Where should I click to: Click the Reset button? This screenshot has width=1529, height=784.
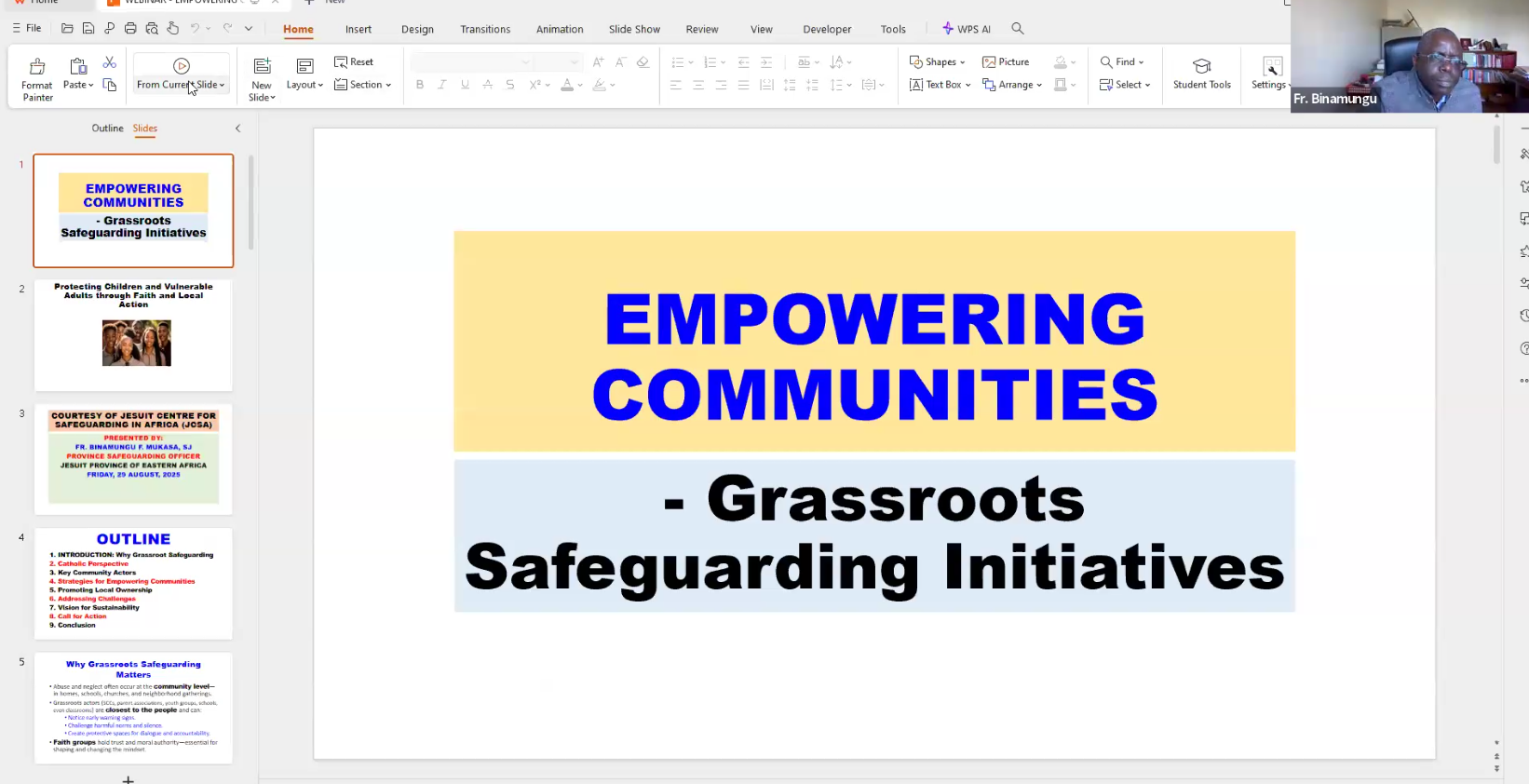tap(354, 62)
